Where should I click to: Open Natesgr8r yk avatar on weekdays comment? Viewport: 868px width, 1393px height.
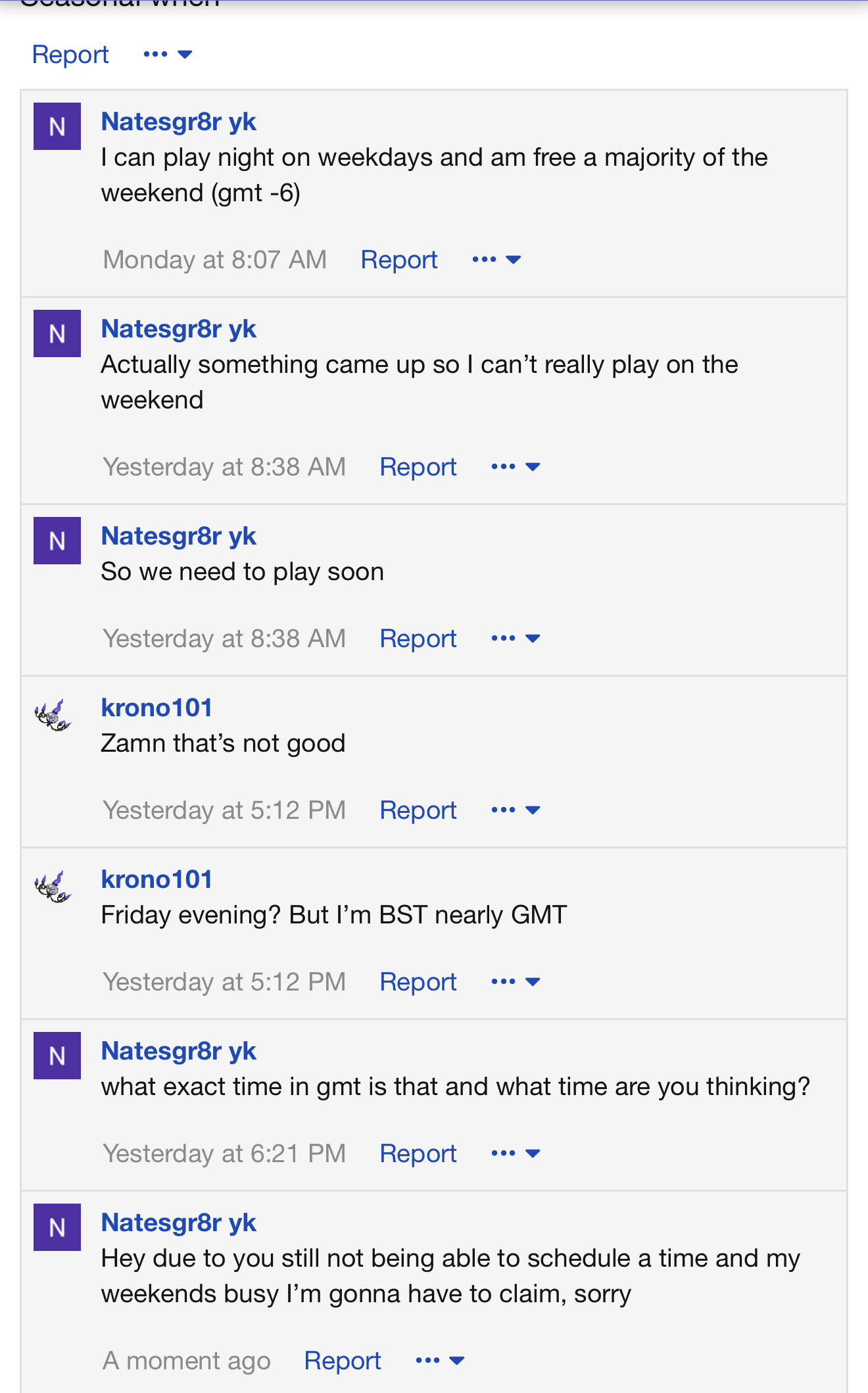click(x=57, y=126)
